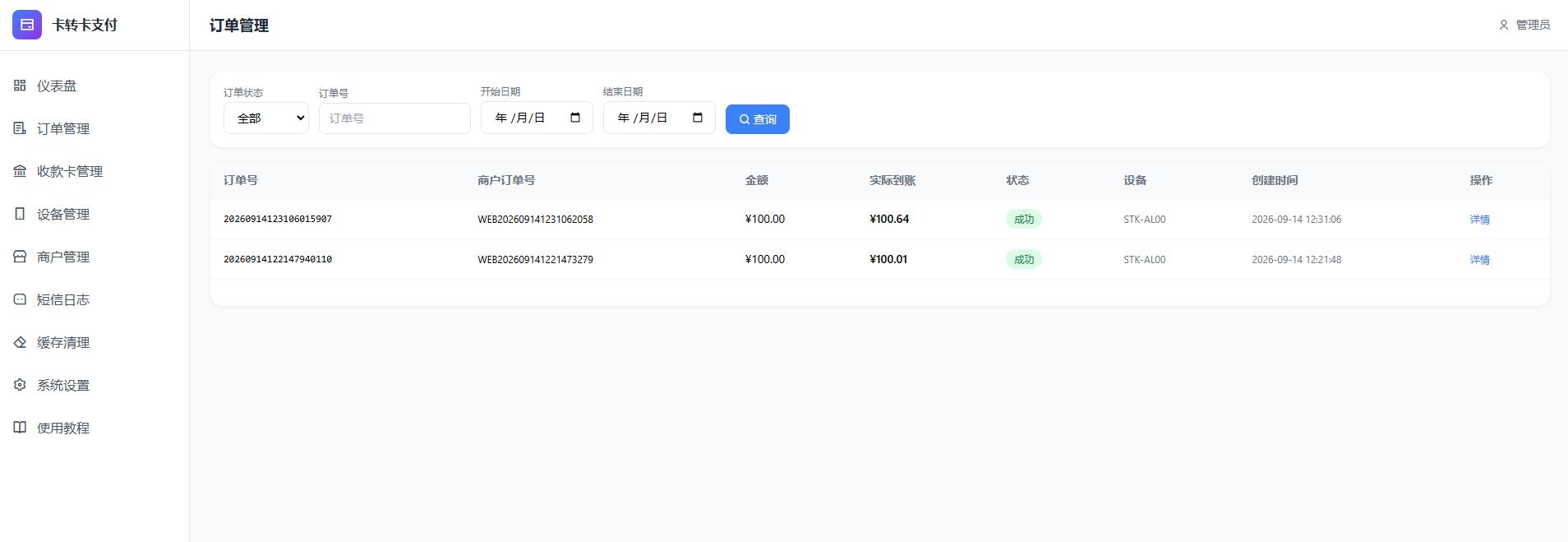Open the 开始日期 calendar picker
Image resolution: width=1568 pixels, height=542 pixels.
(x=575, y=118)
